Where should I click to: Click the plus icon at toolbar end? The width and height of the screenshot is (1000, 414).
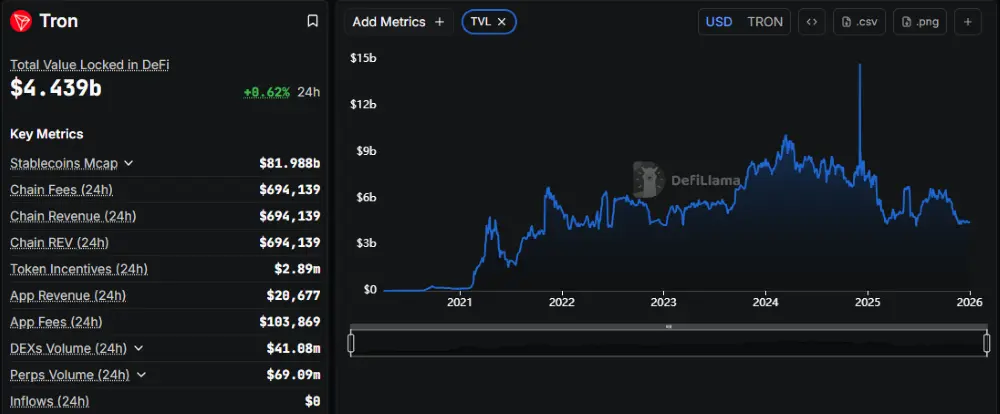967,22
